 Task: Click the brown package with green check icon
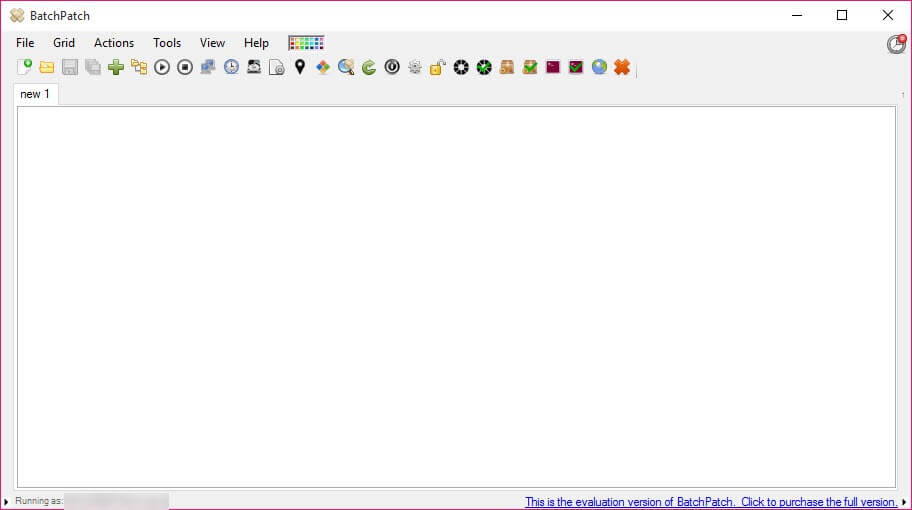(x=530, y=67)
